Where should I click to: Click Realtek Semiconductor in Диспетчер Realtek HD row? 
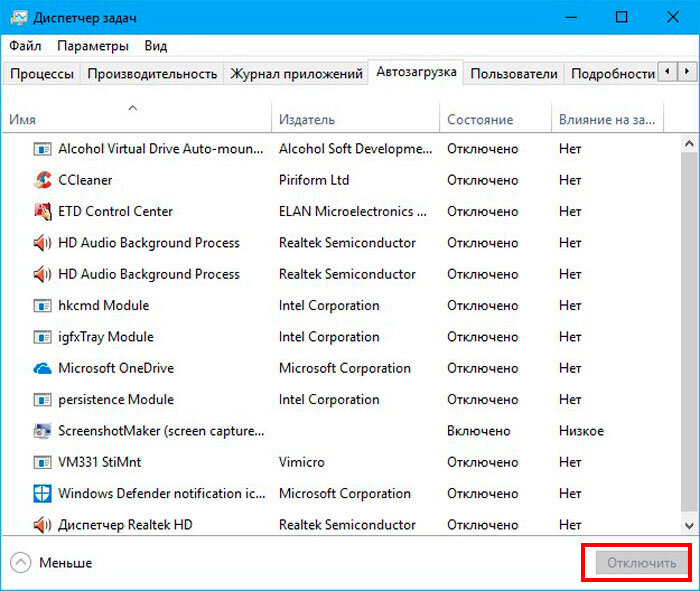tap(347, 525)
